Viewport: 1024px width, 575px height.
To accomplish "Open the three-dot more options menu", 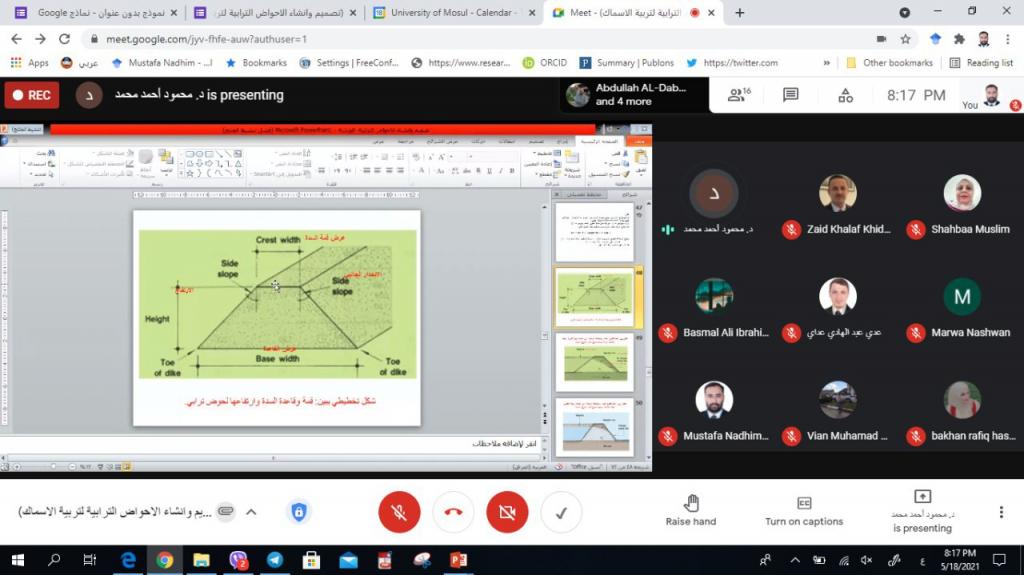I will pyautogui.click(x=1001, y=512).
